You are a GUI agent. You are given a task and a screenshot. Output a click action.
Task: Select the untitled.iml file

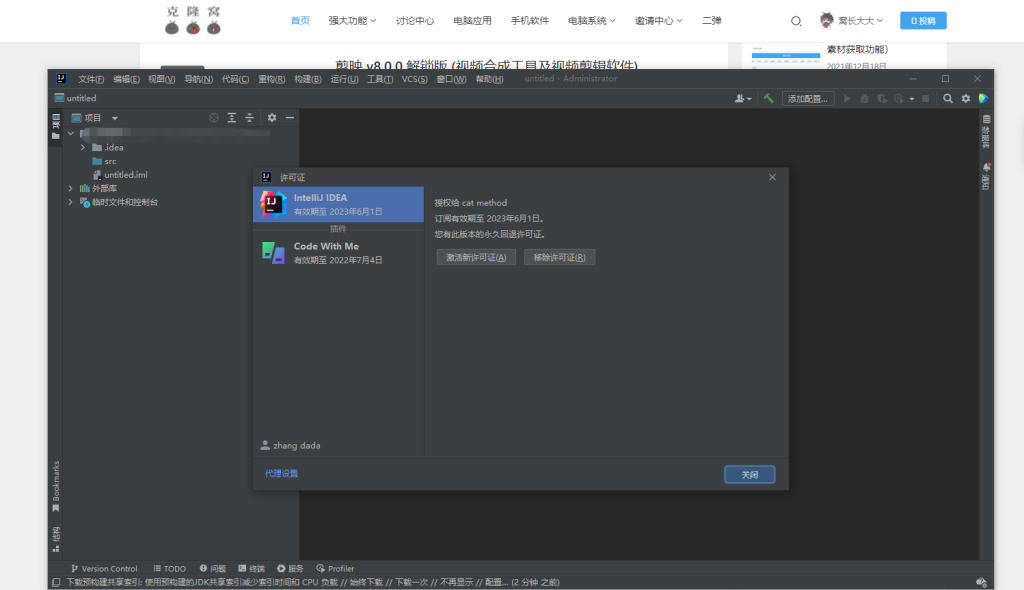tap(120, 175)
